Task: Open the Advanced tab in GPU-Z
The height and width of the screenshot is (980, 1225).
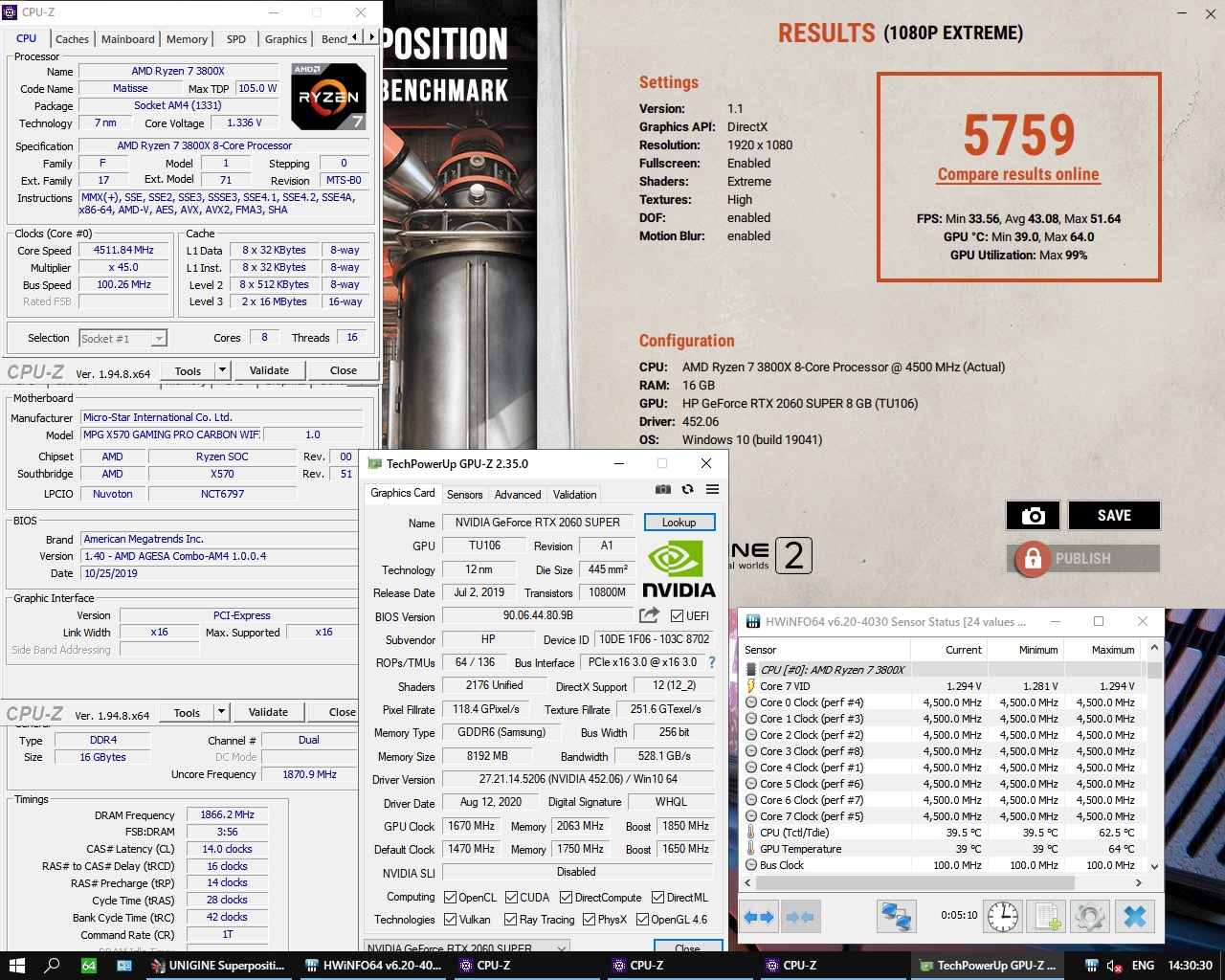Action: (x=518, y=495)
